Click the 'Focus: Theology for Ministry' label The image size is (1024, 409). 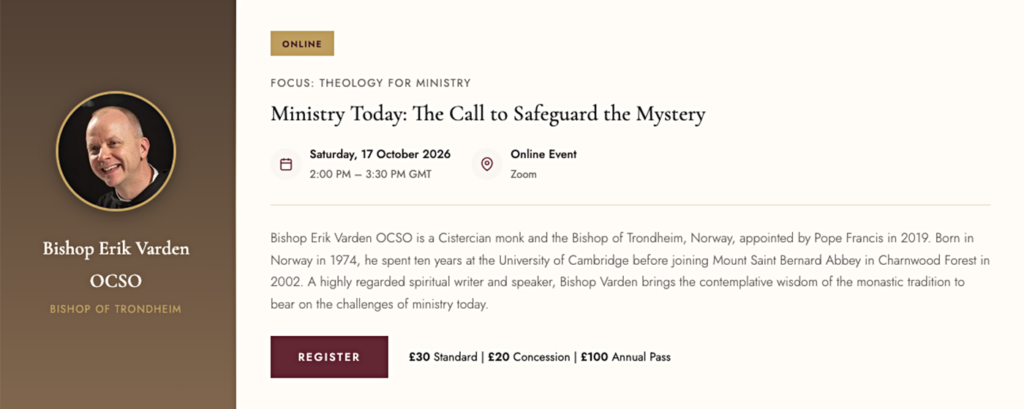(x=370, y=83)
